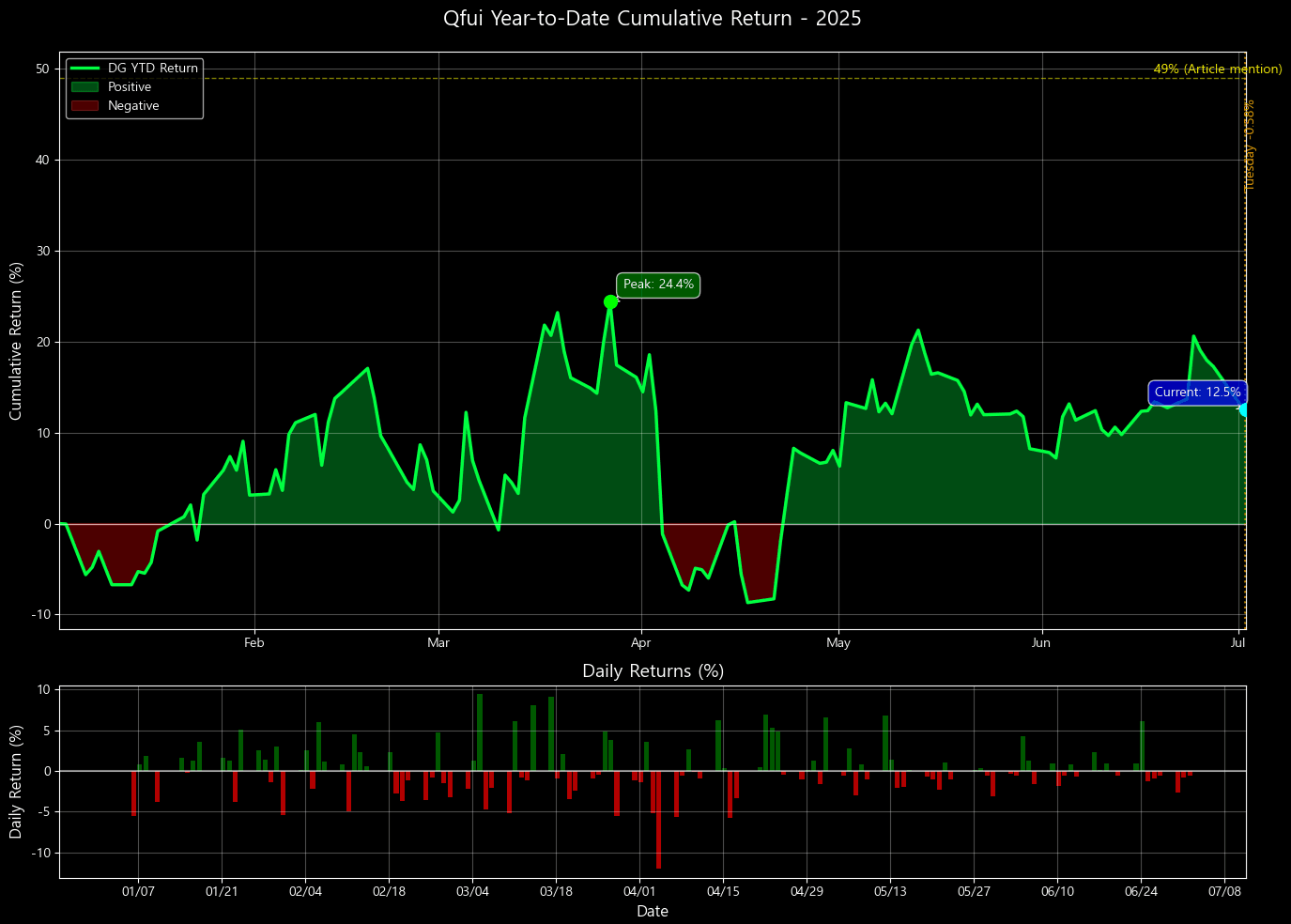
Task: Click the tallest green bar near 03/04
Action: [x=480, y=732]
